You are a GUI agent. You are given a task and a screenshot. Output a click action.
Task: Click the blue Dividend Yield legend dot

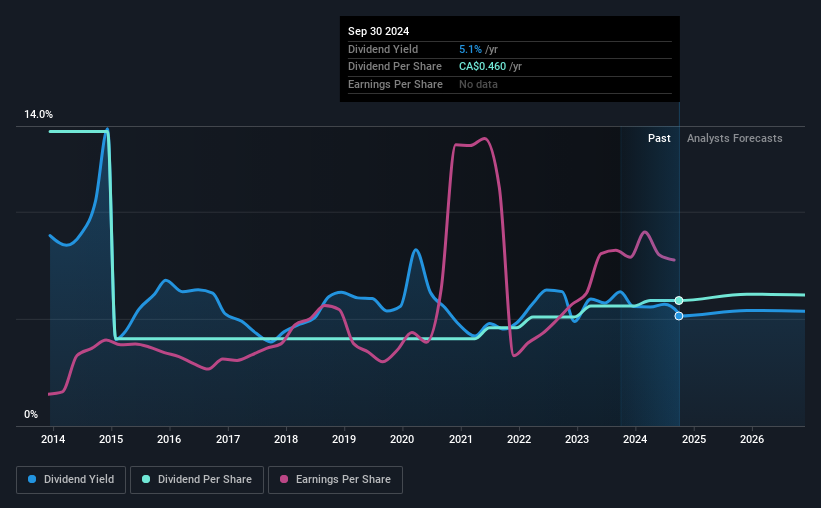coord(32,479)
